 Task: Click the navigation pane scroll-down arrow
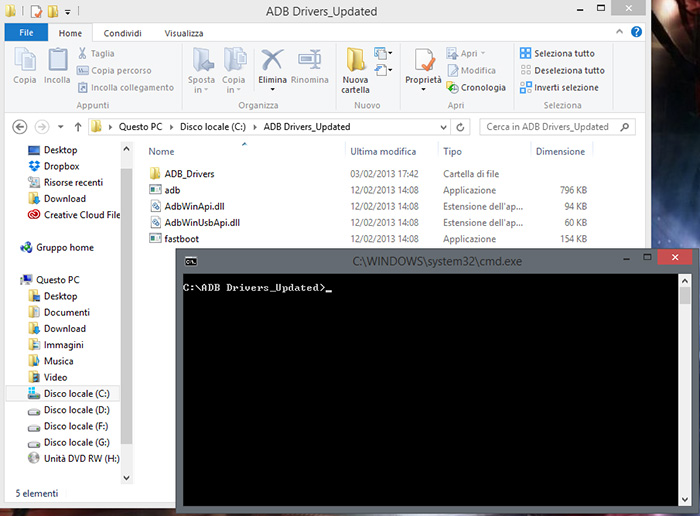[126, 478]
